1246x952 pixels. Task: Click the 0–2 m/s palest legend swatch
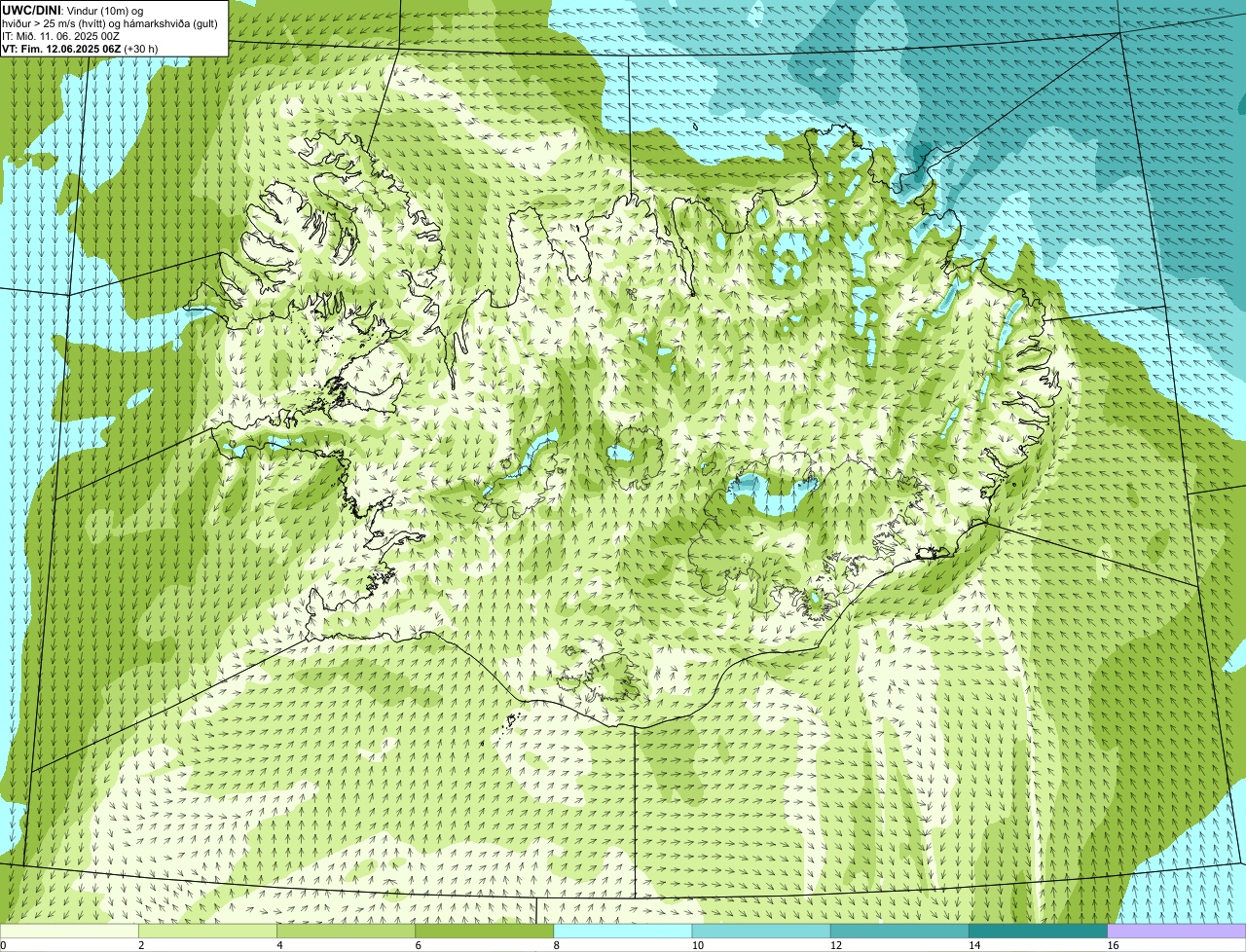[69, 931]
